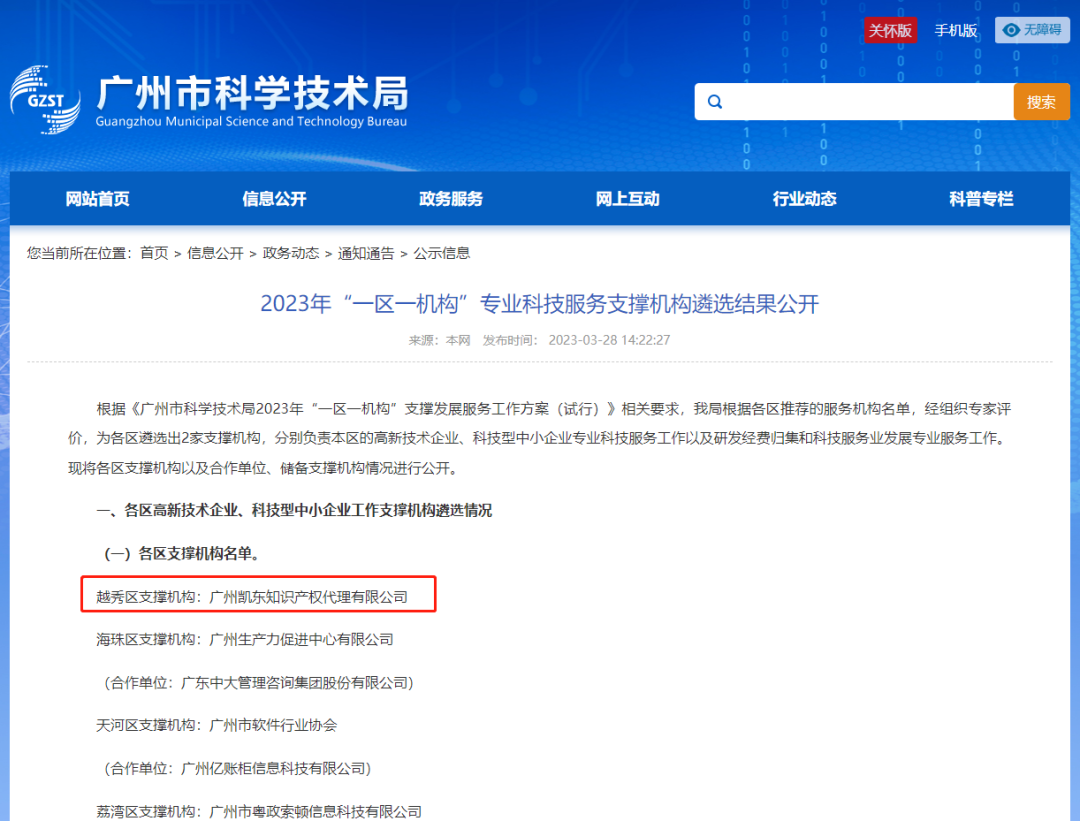Go to 首页 in breadcrumb
The image size is (1080, 821).
(x=154, y=253)
